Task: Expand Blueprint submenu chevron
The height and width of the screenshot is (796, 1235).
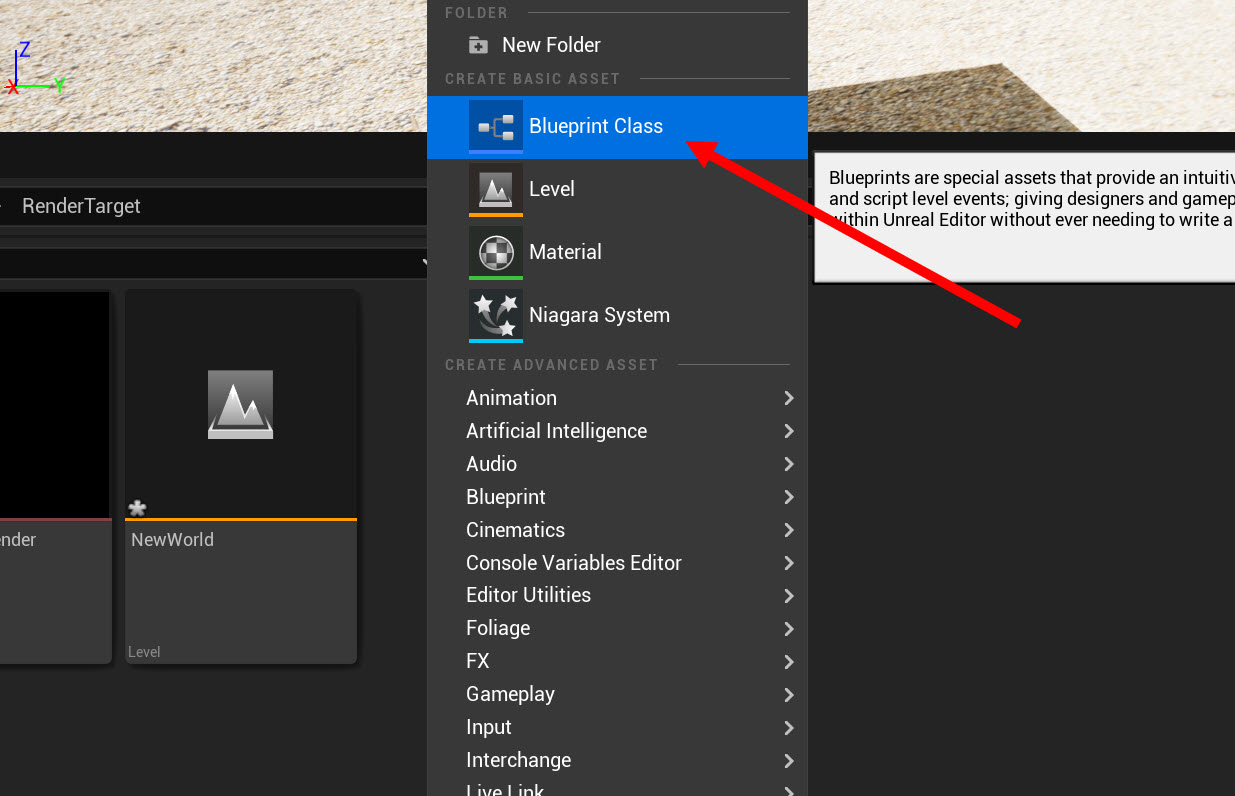Action: pyautogui.click(x=789, y=497)
